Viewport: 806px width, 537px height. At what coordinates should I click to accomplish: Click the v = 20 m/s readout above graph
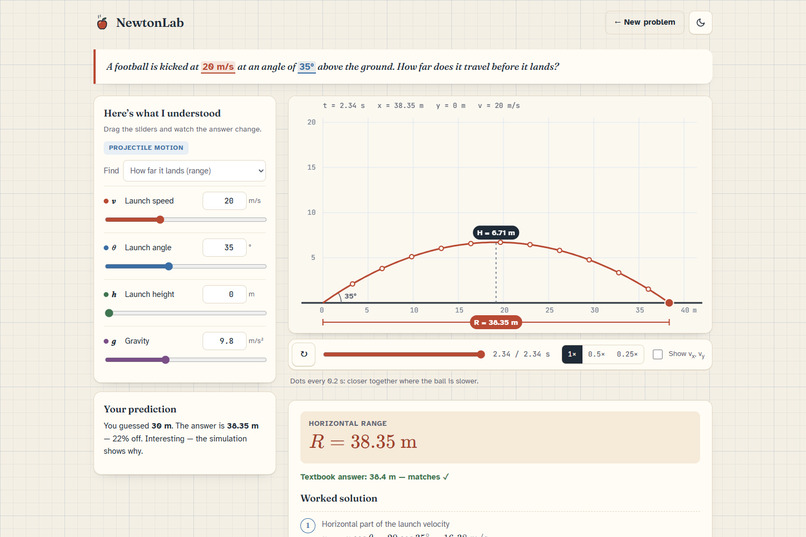499,105
